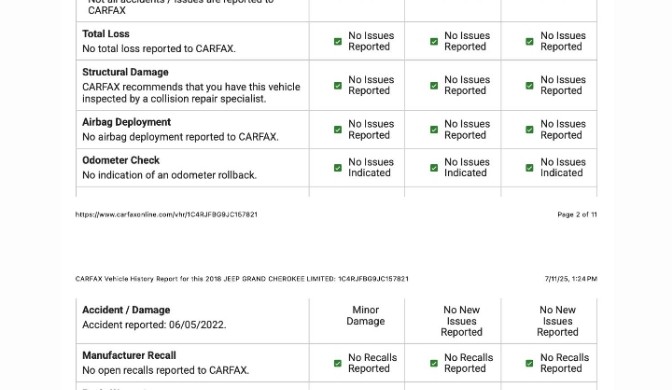672x390 pixels.
Task: Click the Structural Damage heading
Action: tap(125, 72)
